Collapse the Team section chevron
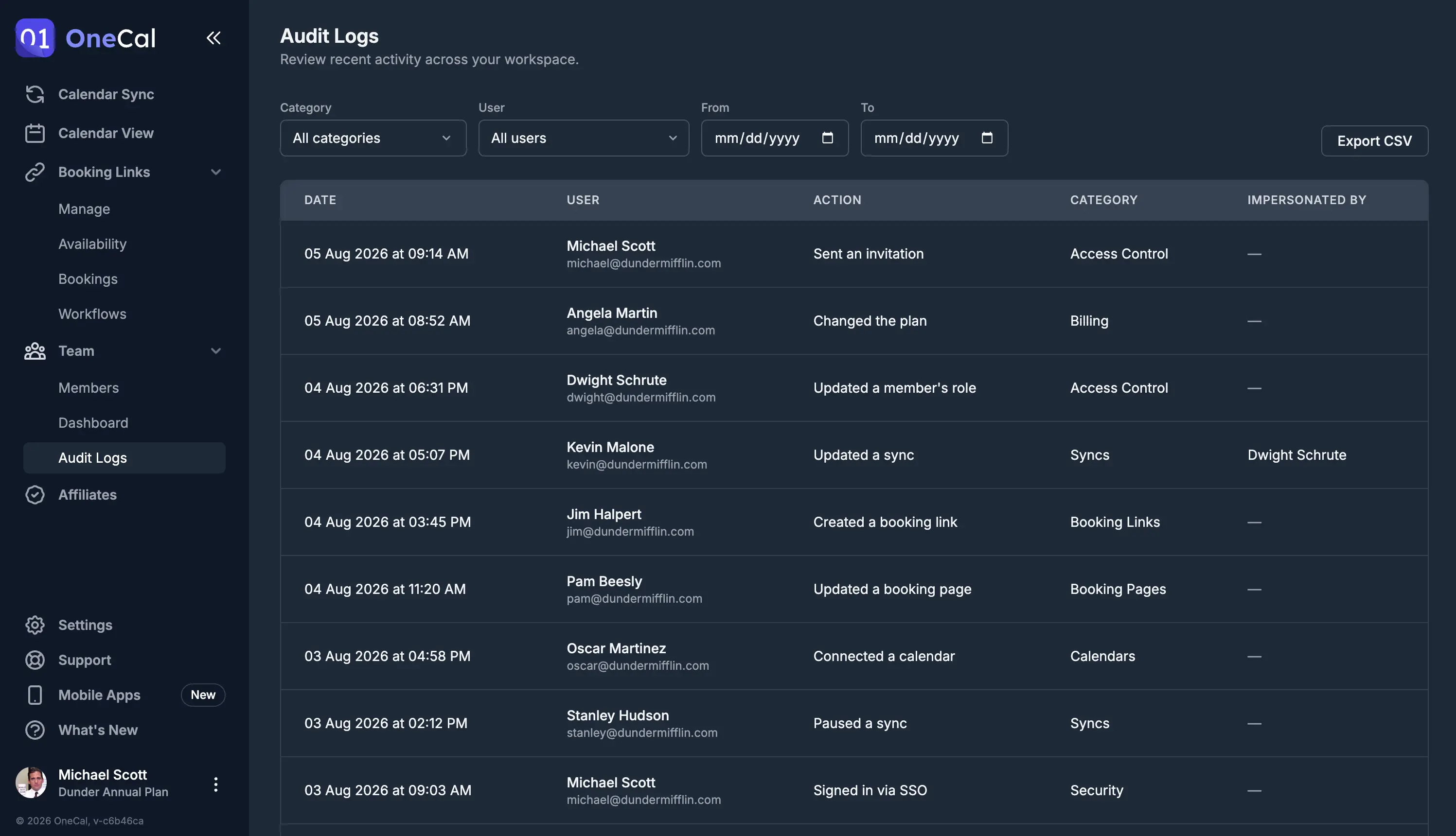This screenshot has width=1456, height=836. (215, 351)
